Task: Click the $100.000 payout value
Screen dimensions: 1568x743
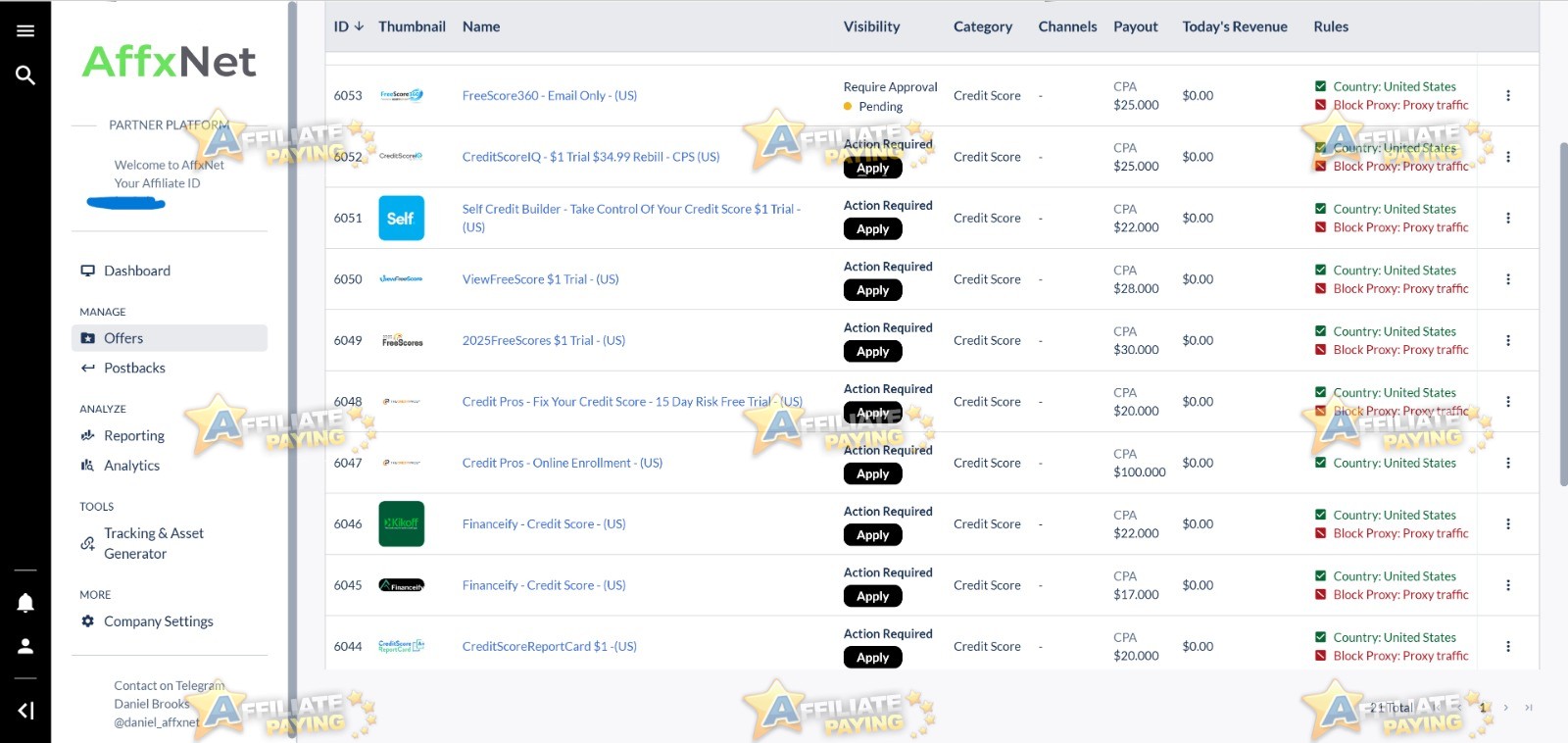Action: [x=1140, y=472]
